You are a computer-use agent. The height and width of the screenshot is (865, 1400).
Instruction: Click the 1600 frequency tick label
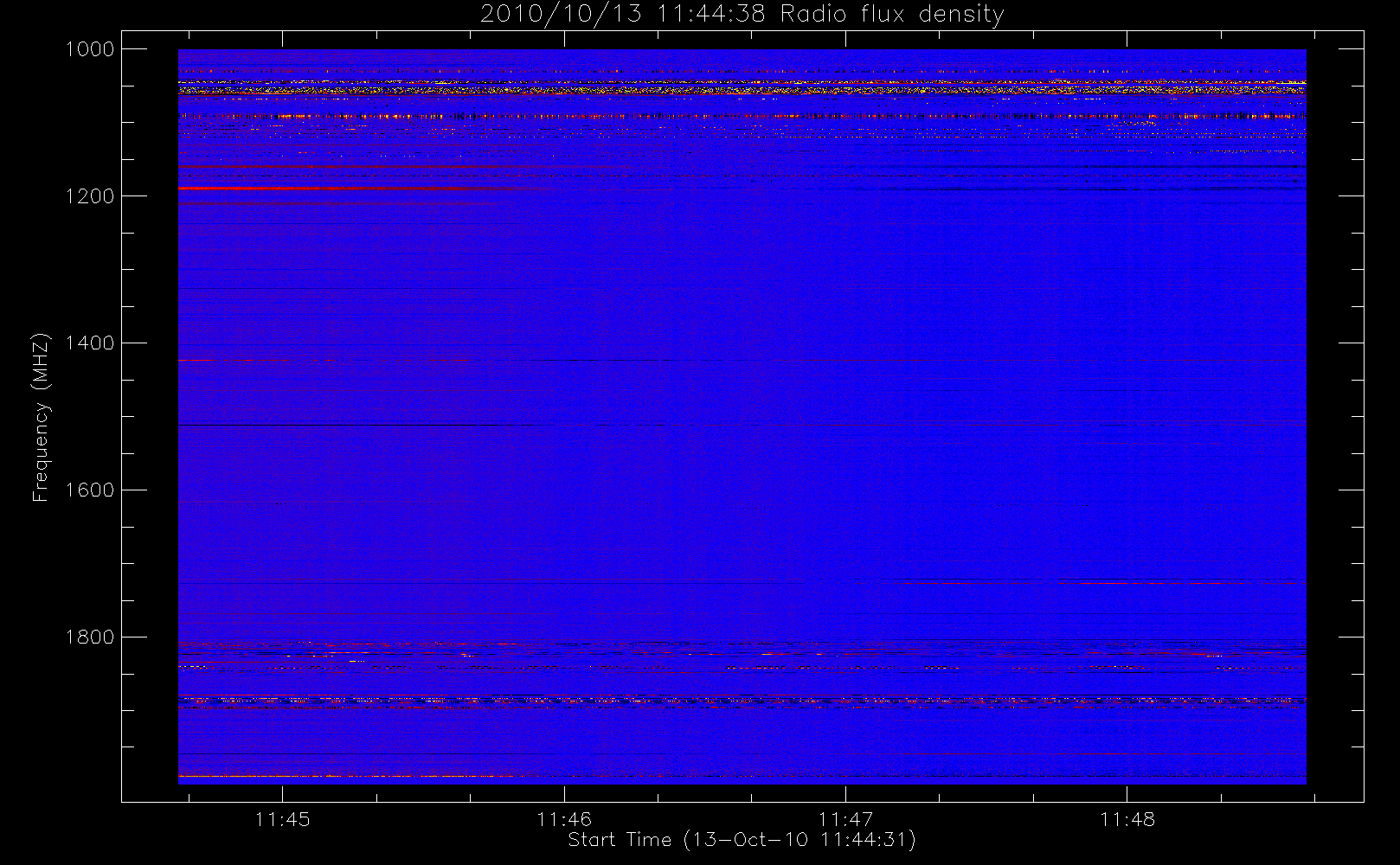90,490
